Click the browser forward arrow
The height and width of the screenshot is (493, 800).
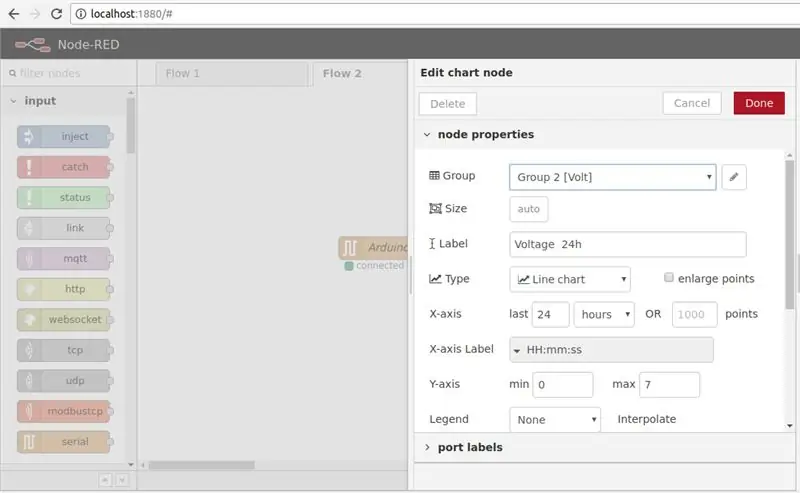click(x=35, y=14)
